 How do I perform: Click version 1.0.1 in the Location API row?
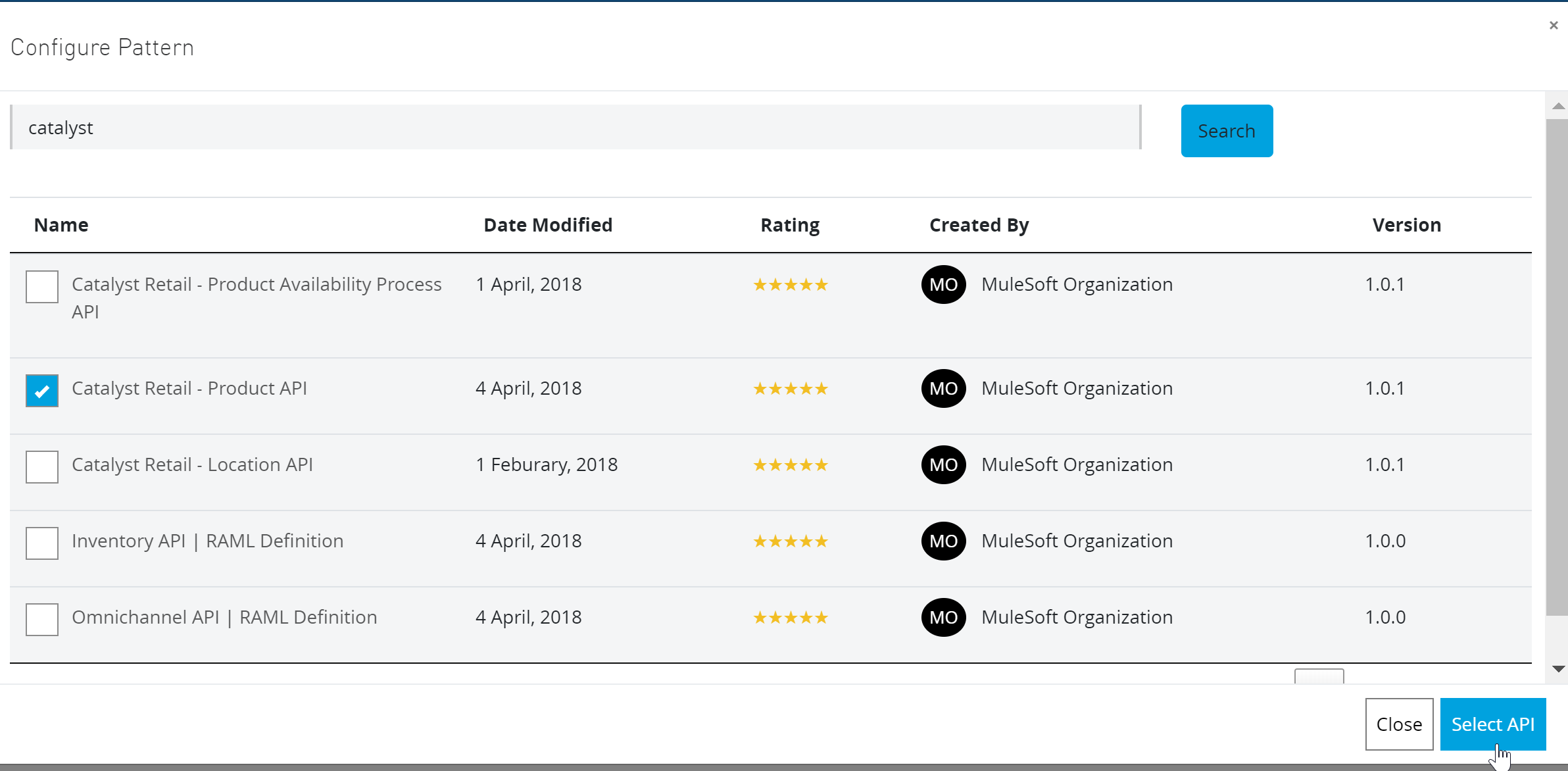pos(1384,464)
